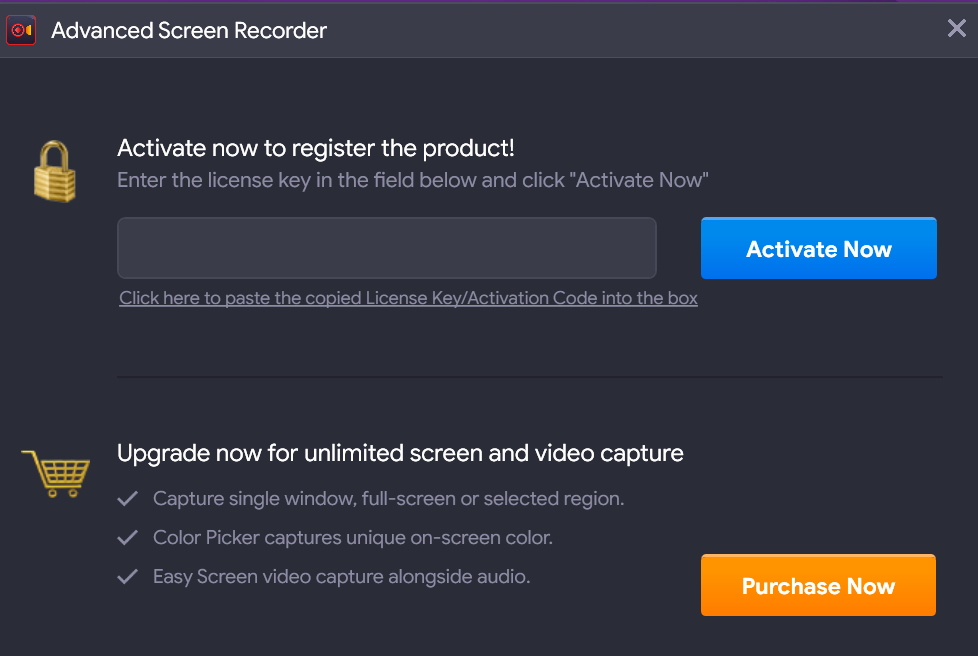
Task: Click checkmark beside Capture single window feature
Action: point(128,498)
